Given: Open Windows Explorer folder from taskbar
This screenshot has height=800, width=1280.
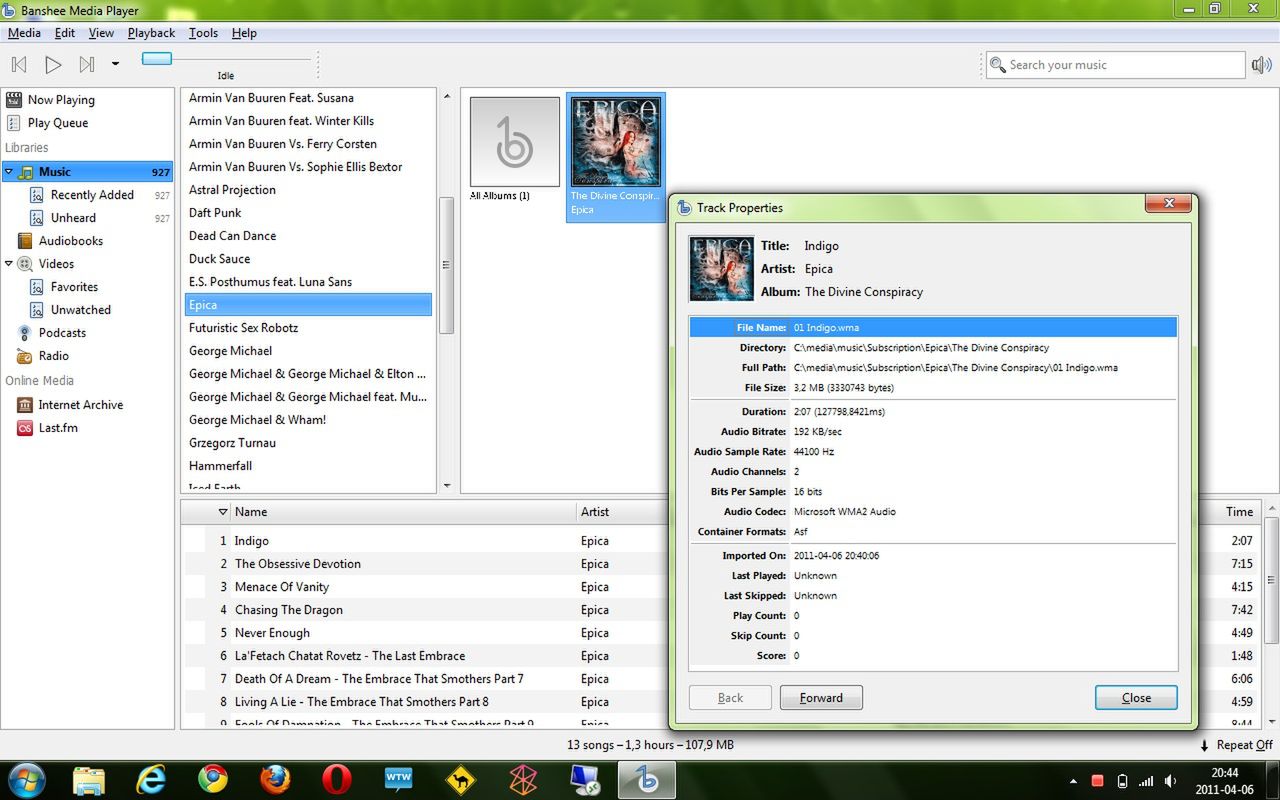Looking at the screenshot, I should [89, 780].
